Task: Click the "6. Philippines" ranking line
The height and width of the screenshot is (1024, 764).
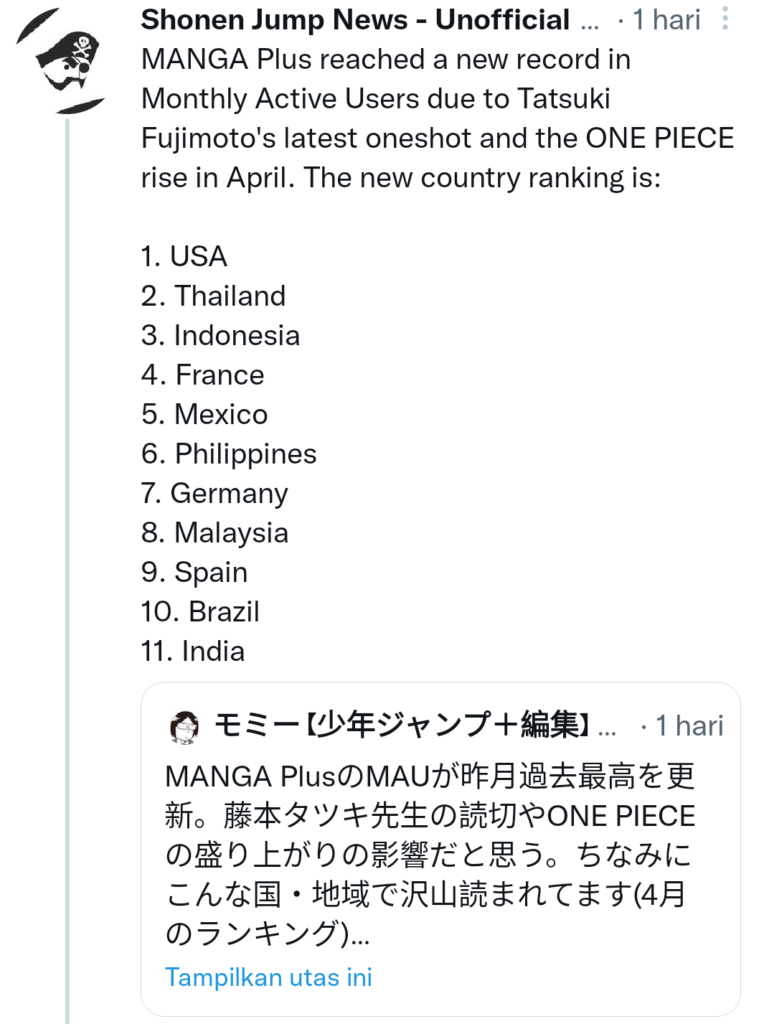Action: click(228, 454)
